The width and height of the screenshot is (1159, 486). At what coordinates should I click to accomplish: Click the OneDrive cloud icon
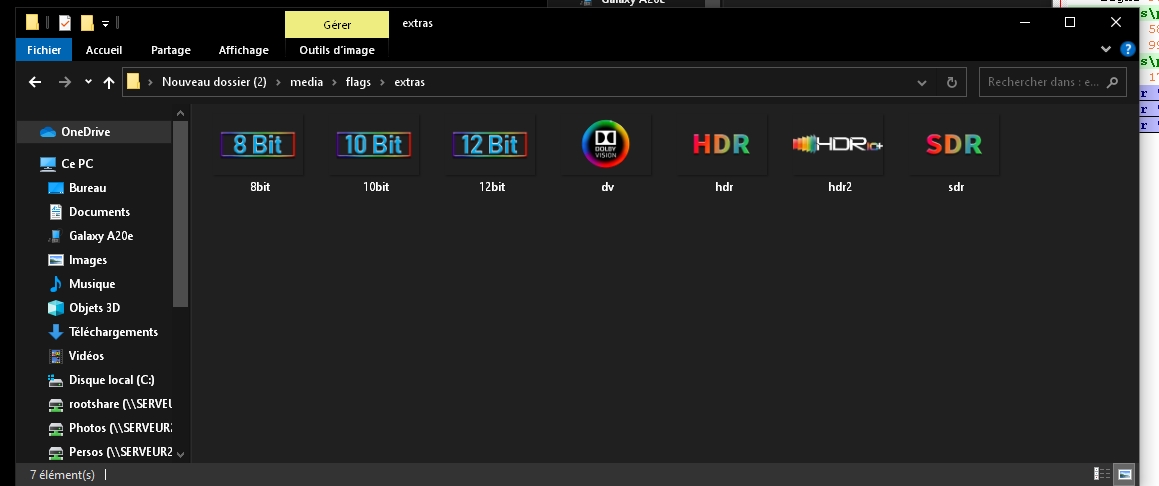48,132
